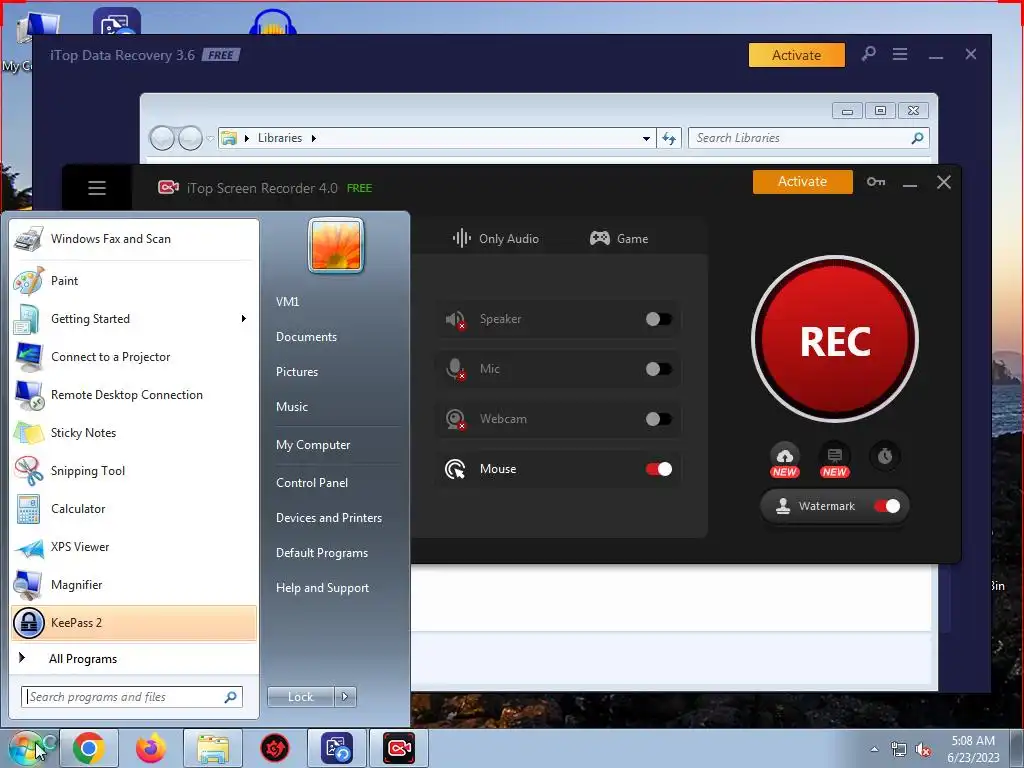
Task: Open the Snipping Tool
Action: coord(134,471)
